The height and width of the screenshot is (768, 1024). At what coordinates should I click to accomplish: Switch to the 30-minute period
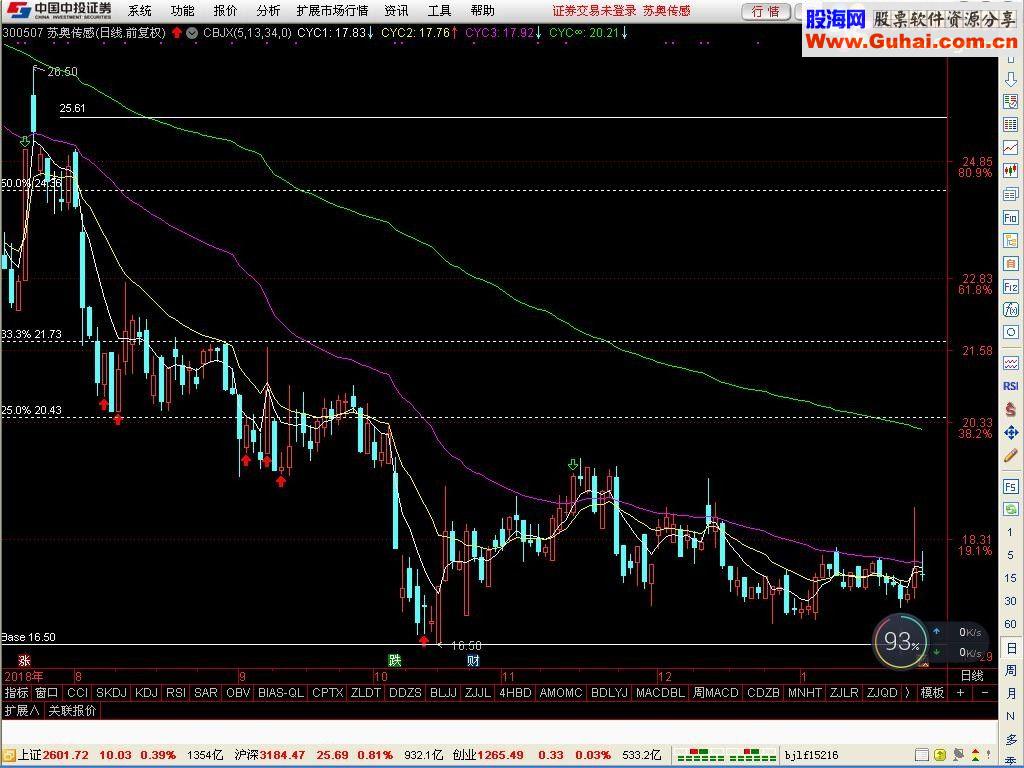tap(1011, 601)
